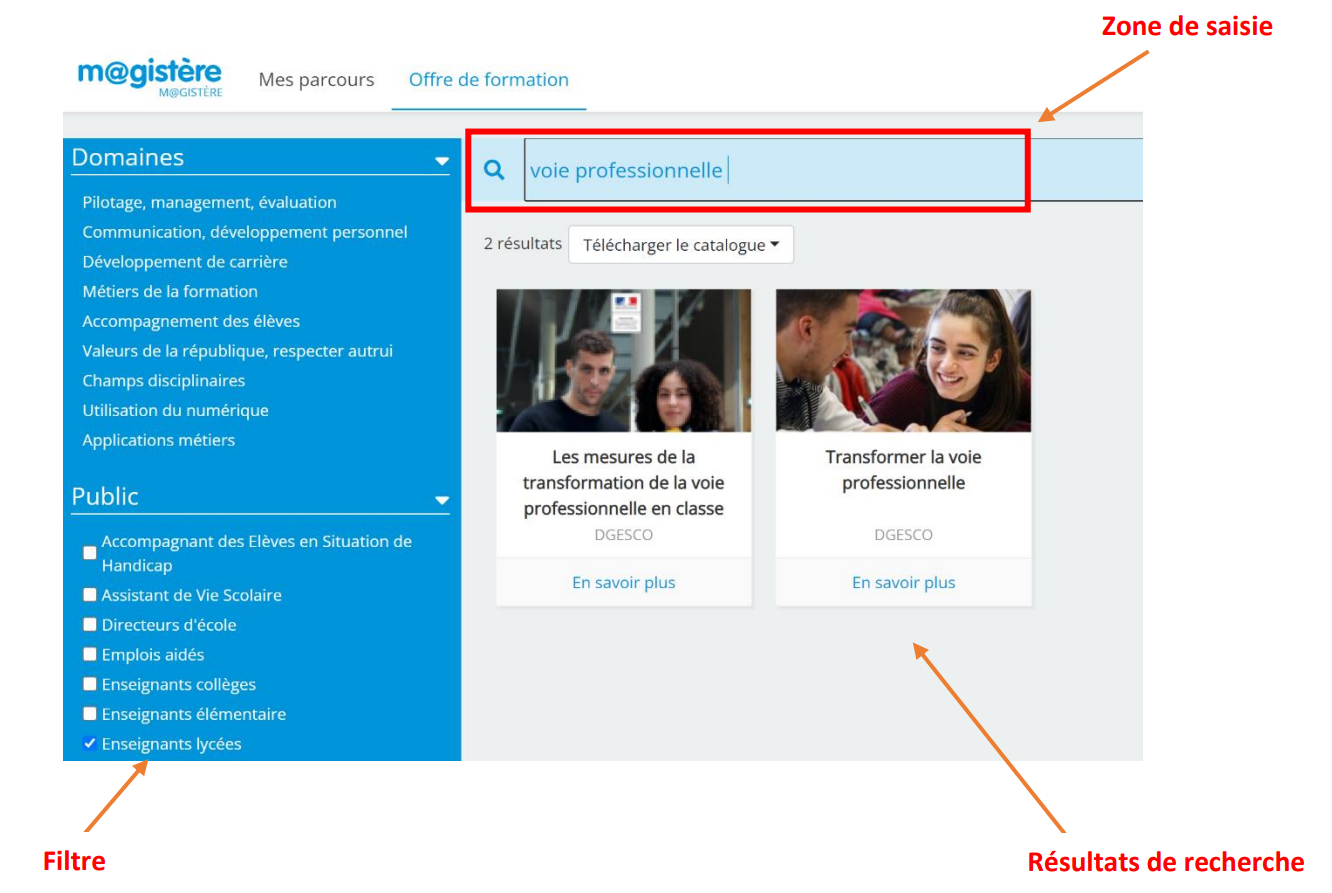Screen dimensions: 1332x893
Task: Open the Champs disciplinaires domain
Action: 163,380
